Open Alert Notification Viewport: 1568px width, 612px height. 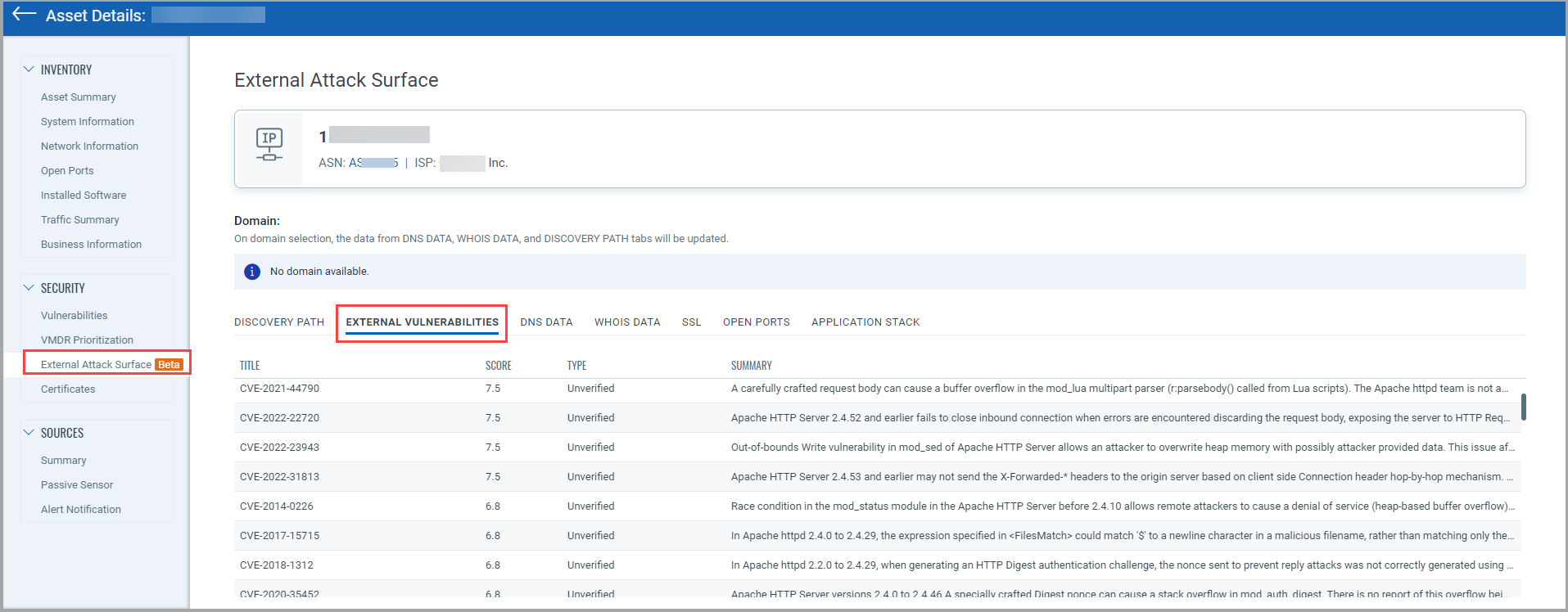pyautogui.click(x=81, y=510)
